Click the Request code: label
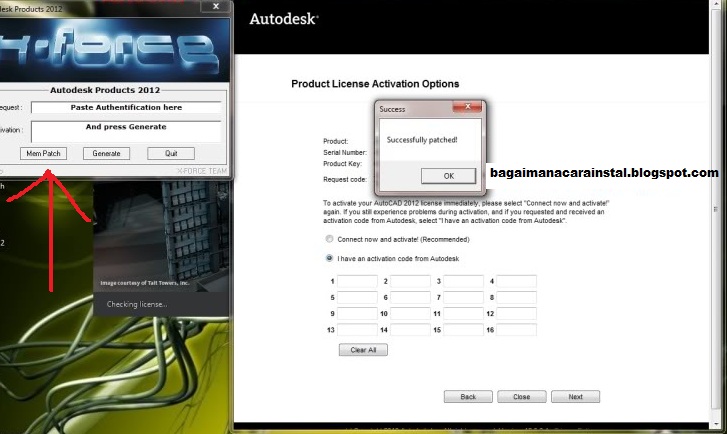This screenshot has height=434, width=727. pos(345,179)
